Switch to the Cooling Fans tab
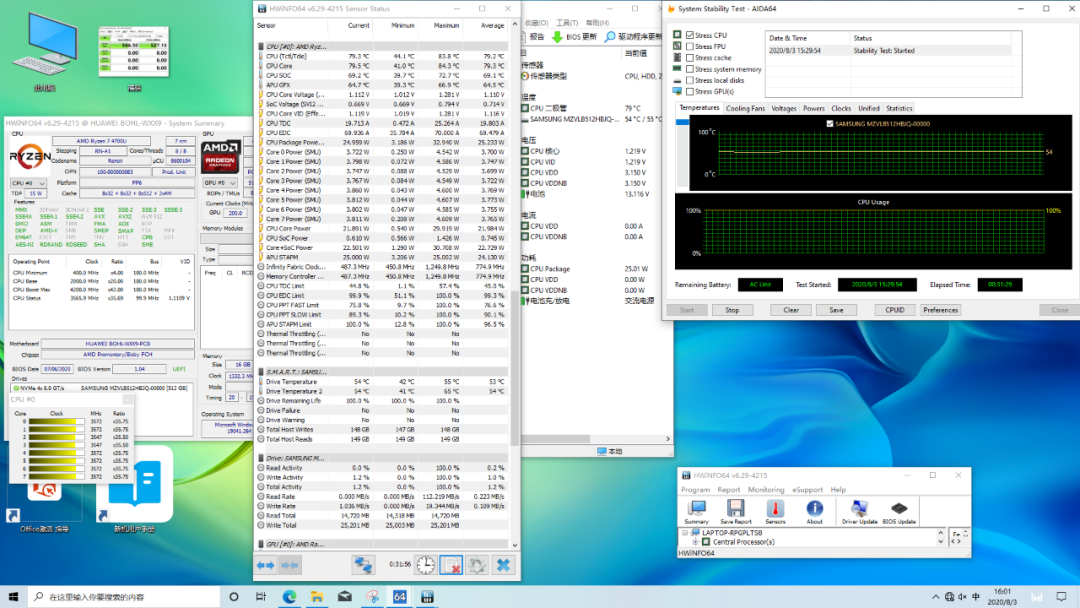The height and width of the screenshot is (608, 1080). pyautogui.click(x=745, y=108)
